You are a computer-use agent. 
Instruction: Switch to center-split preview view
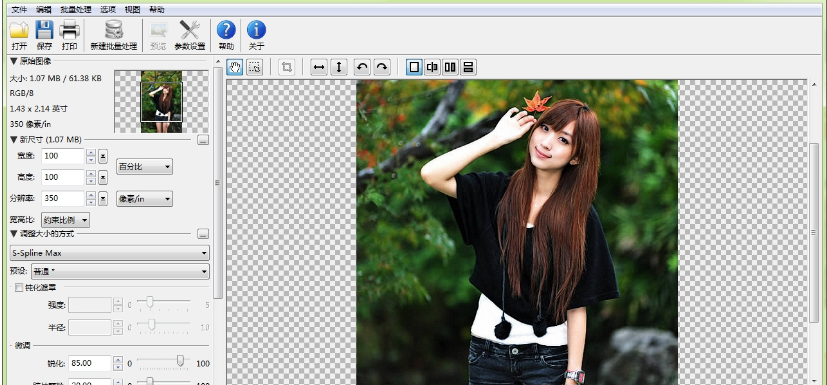432,68
